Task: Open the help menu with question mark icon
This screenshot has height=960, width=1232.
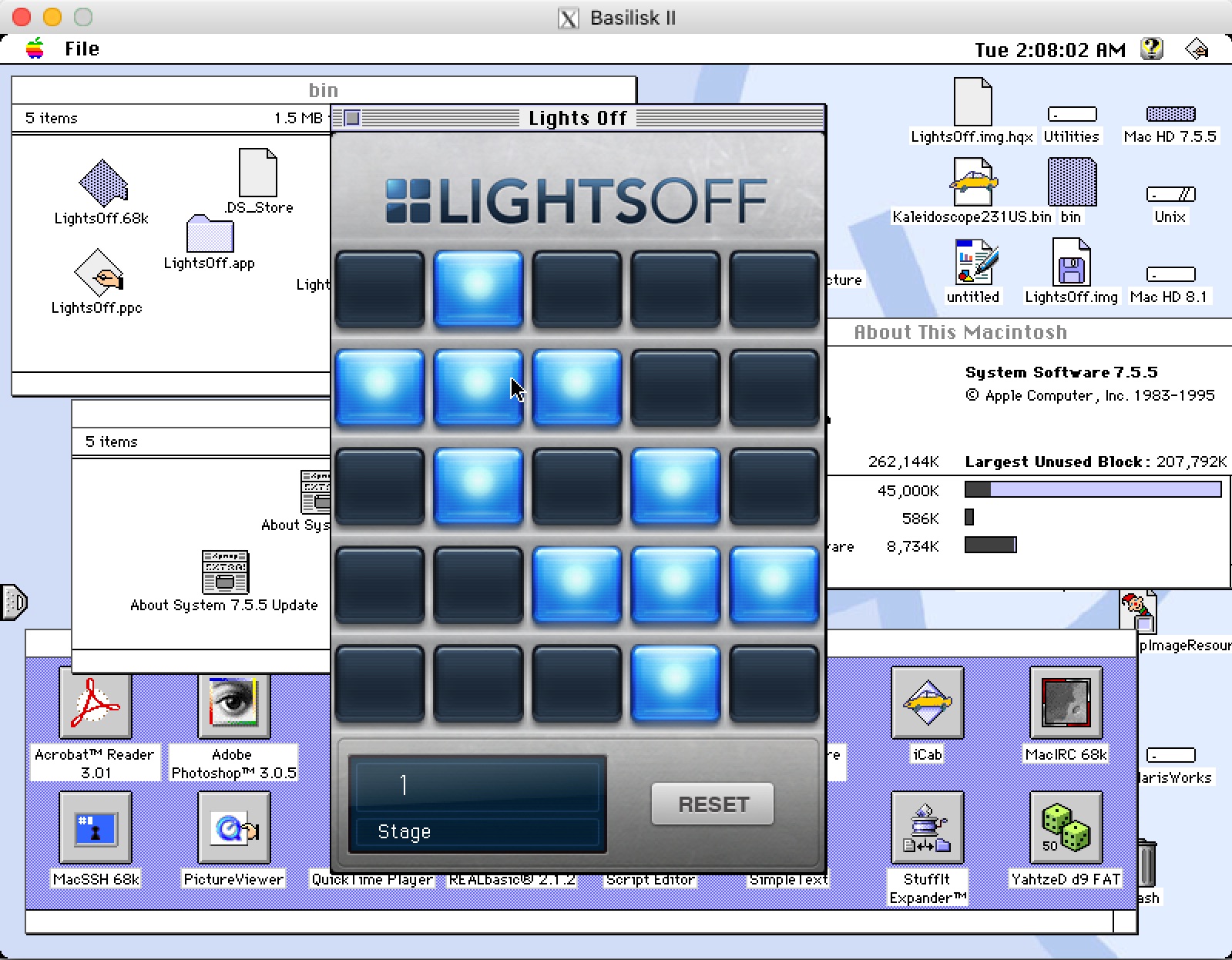Action: point(1152,49)
